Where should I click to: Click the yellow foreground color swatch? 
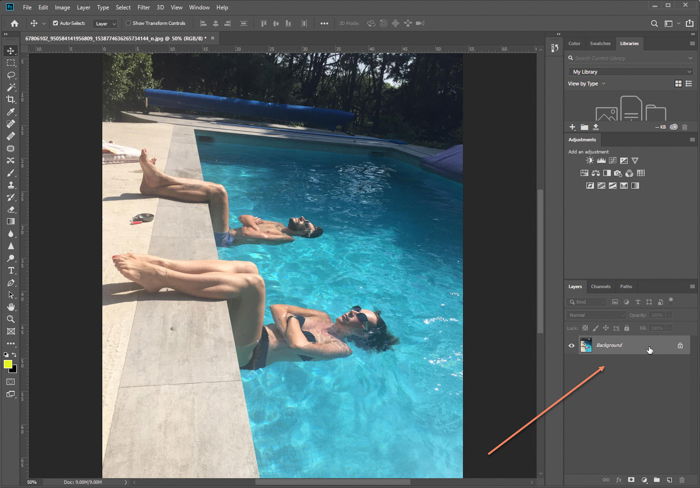(x=8, y=364)
